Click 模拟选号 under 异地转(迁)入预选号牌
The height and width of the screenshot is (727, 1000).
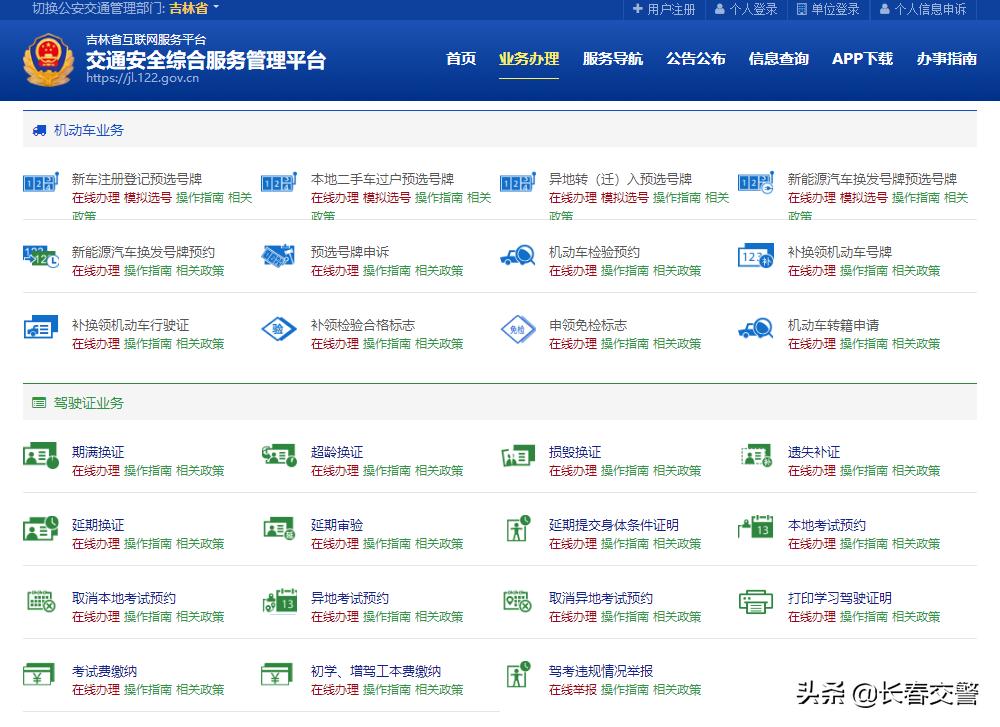point(625,198)
